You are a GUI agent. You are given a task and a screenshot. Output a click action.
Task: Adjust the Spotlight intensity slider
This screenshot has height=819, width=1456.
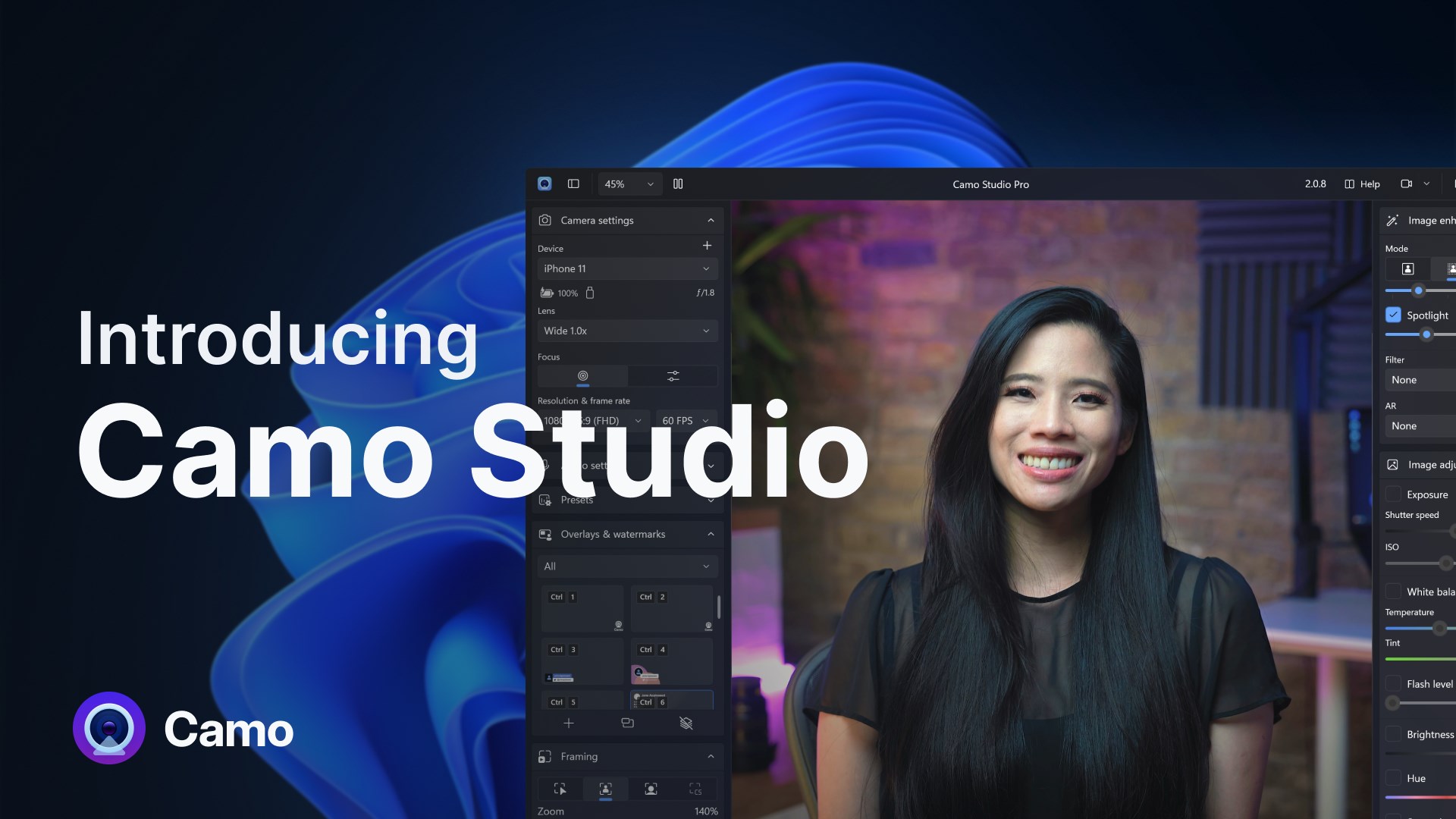click(1426, 334)
